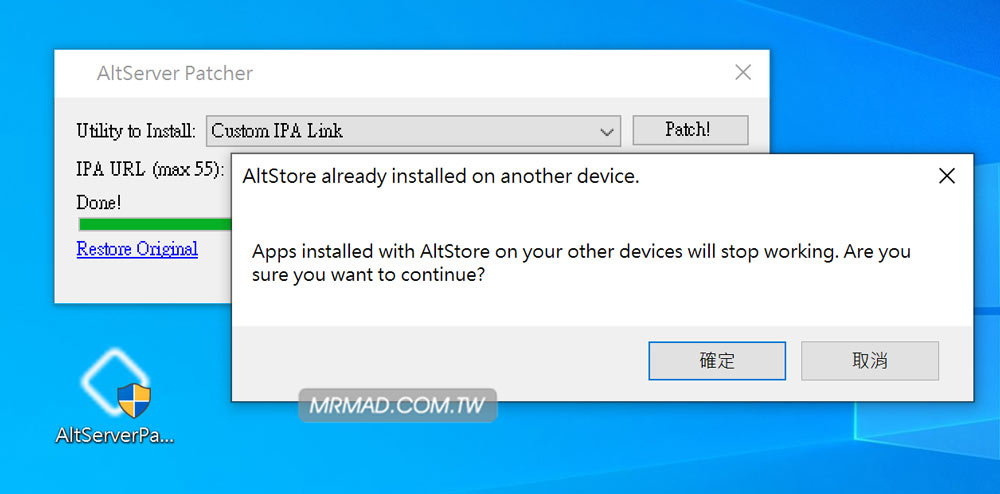Click the dialog warning message text
Image resolution: width=1000 pixels, height=494 pixels.
coord(581,263)
